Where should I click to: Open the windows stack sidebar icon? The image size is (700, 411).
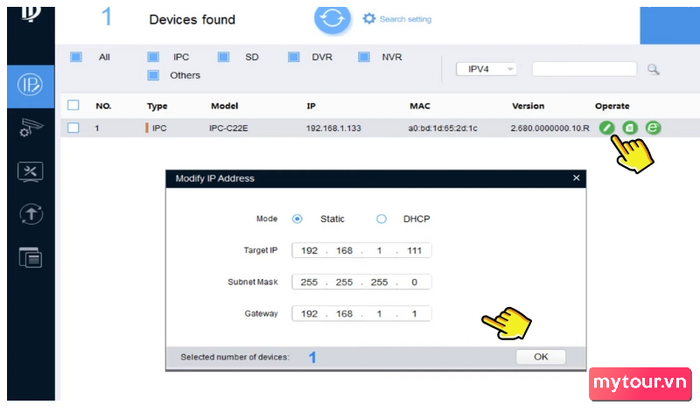click(x=30, y=257)
